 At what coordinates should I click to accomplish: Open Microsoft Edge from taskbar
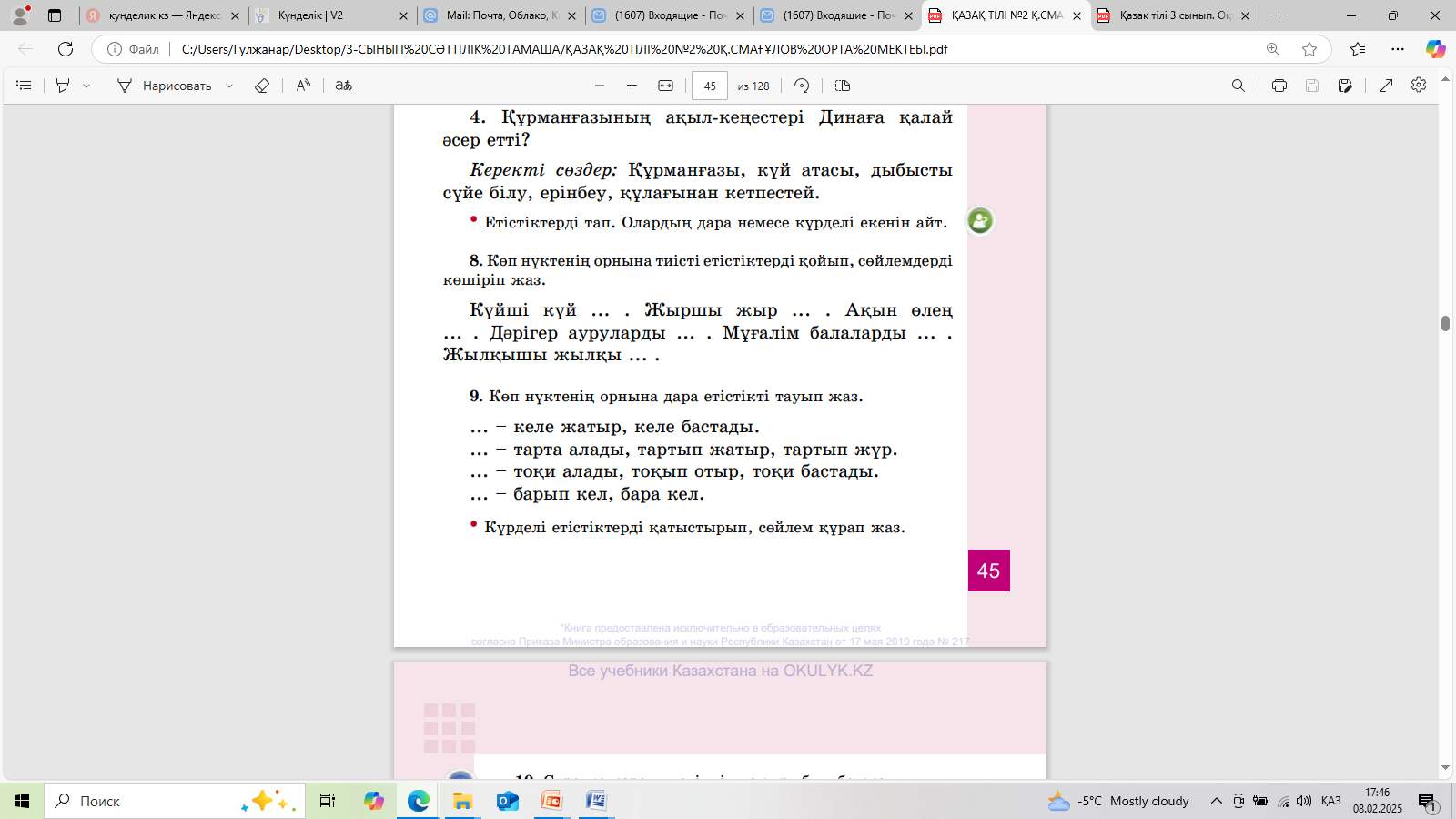coord(418,801)
